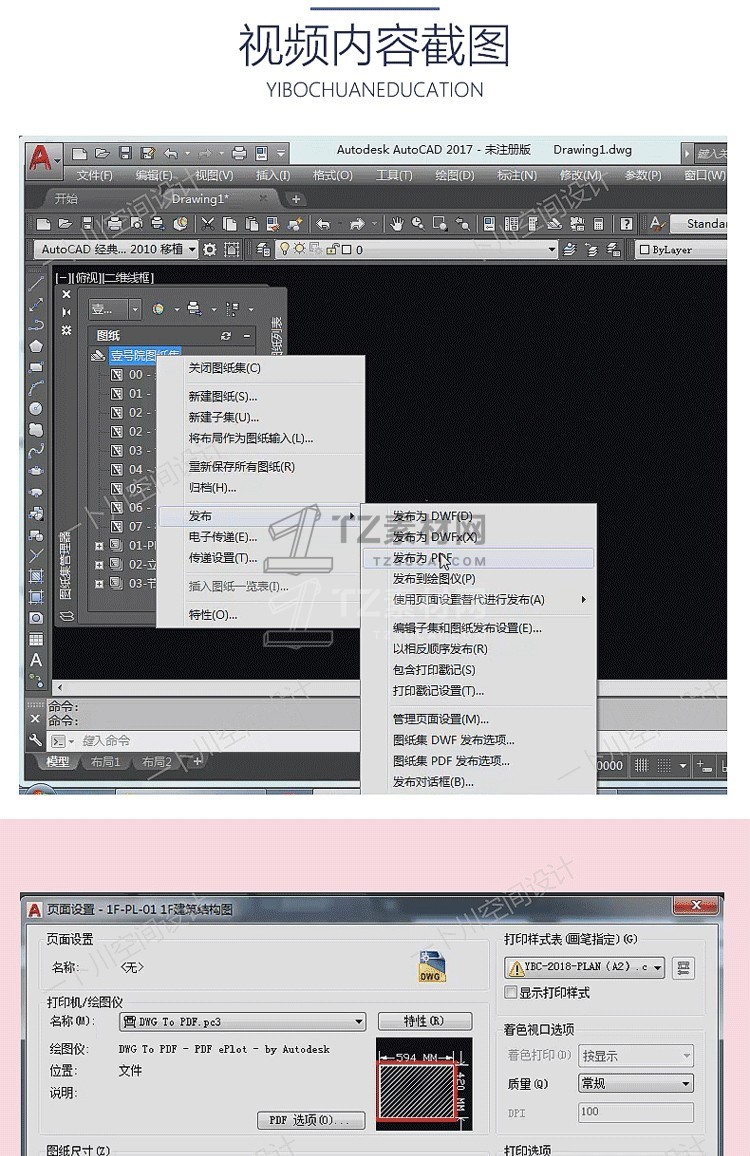750x1156 pixels.
Task: Click the publish printer icon in sheet set manager
Action: tap(194, 309)
